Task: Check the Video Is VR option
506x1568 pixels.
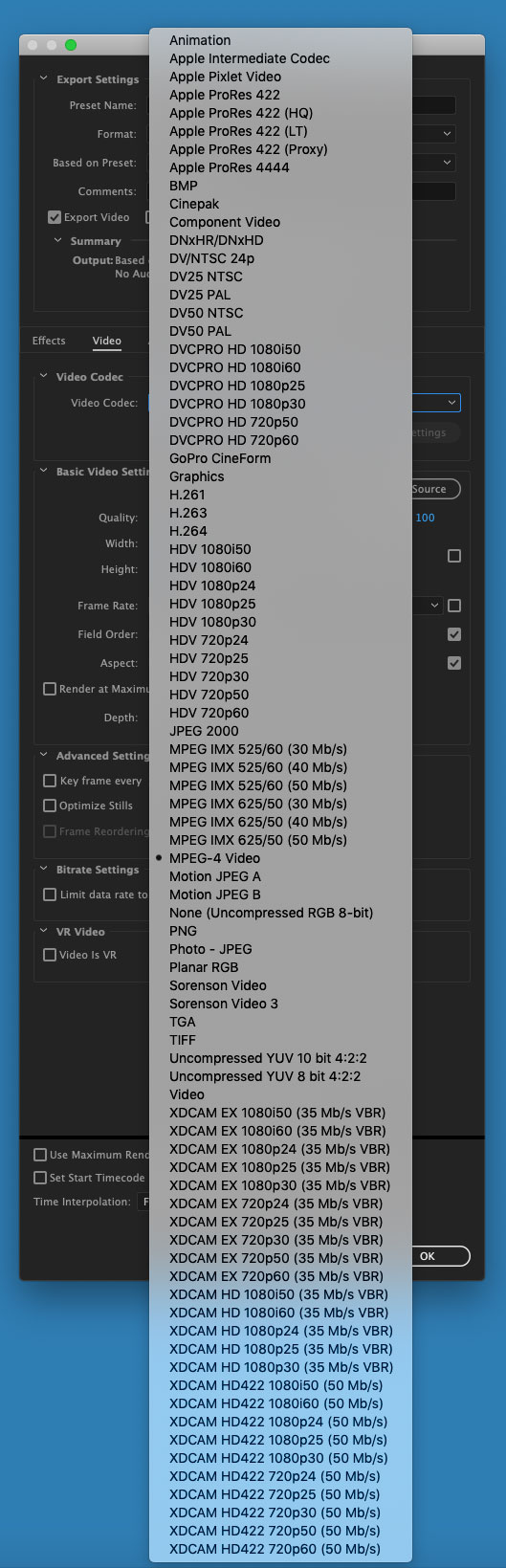Action: pos(50,955)
